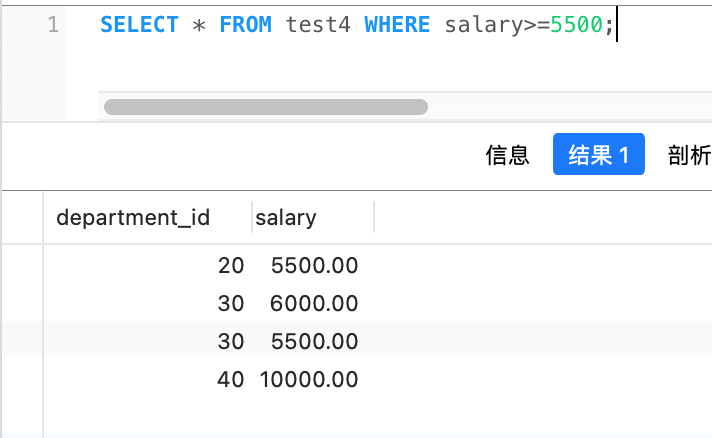Select salary 5500.00 in the highlighted third row
712x438 pixels.
(314, 341)
